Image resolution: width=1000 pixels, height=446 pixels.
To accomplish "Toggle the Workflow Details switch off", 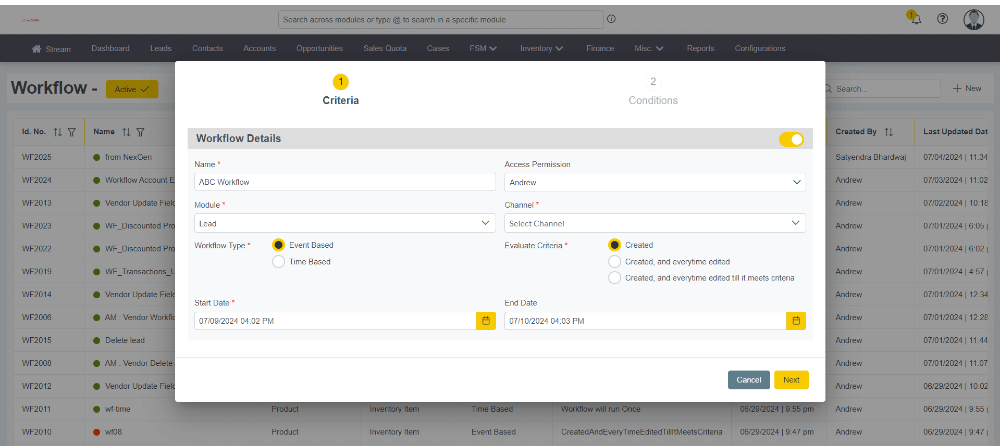I will point(791,139).
